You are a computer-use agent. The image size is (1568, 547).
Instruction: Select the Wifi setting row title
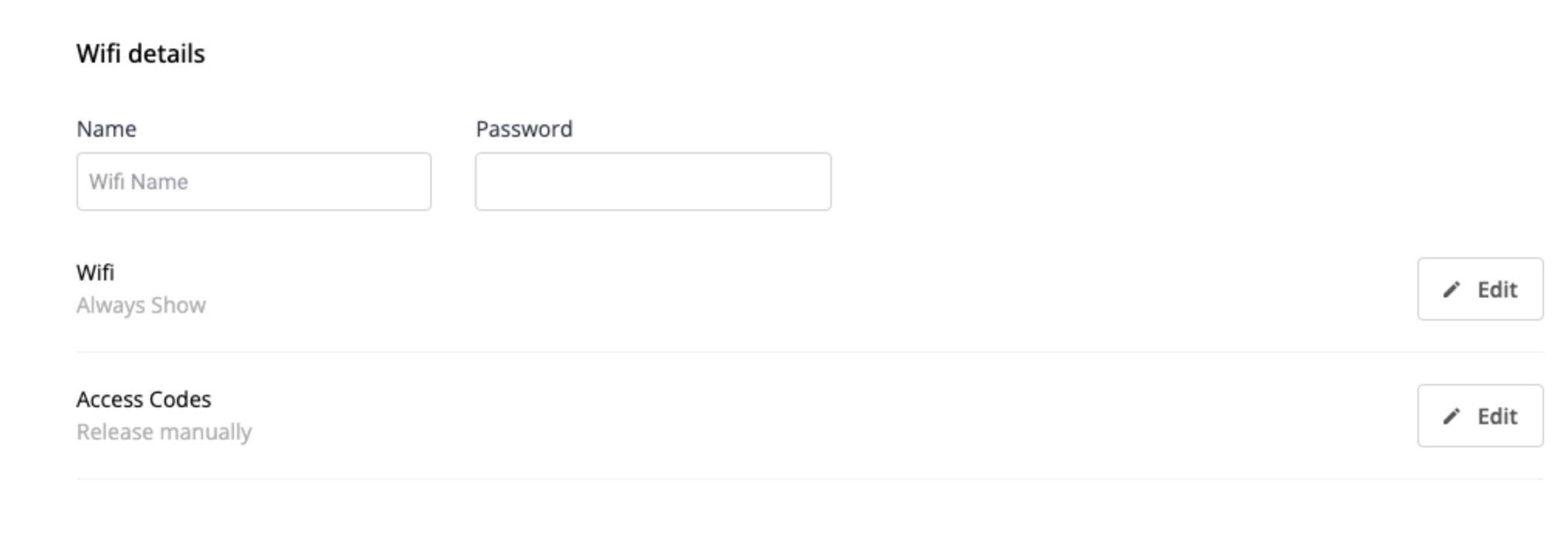[95, 273]
